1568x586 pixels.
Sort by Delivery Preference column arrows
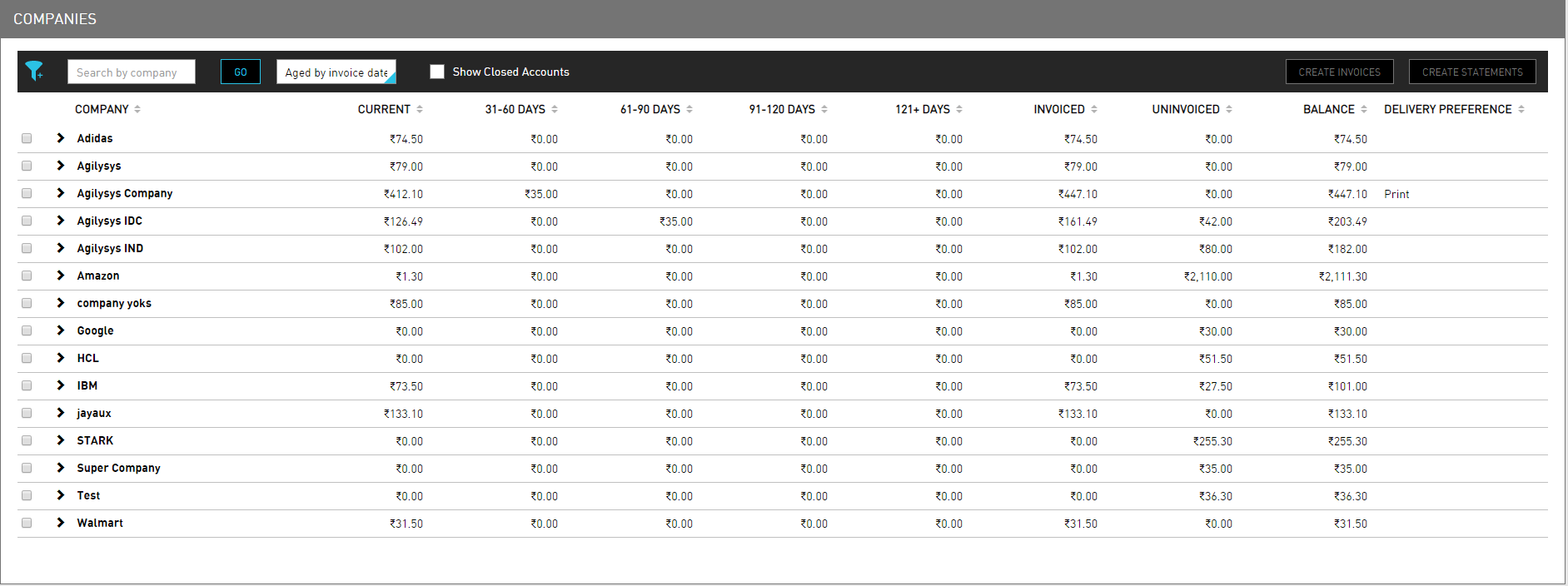[1521, 109]
